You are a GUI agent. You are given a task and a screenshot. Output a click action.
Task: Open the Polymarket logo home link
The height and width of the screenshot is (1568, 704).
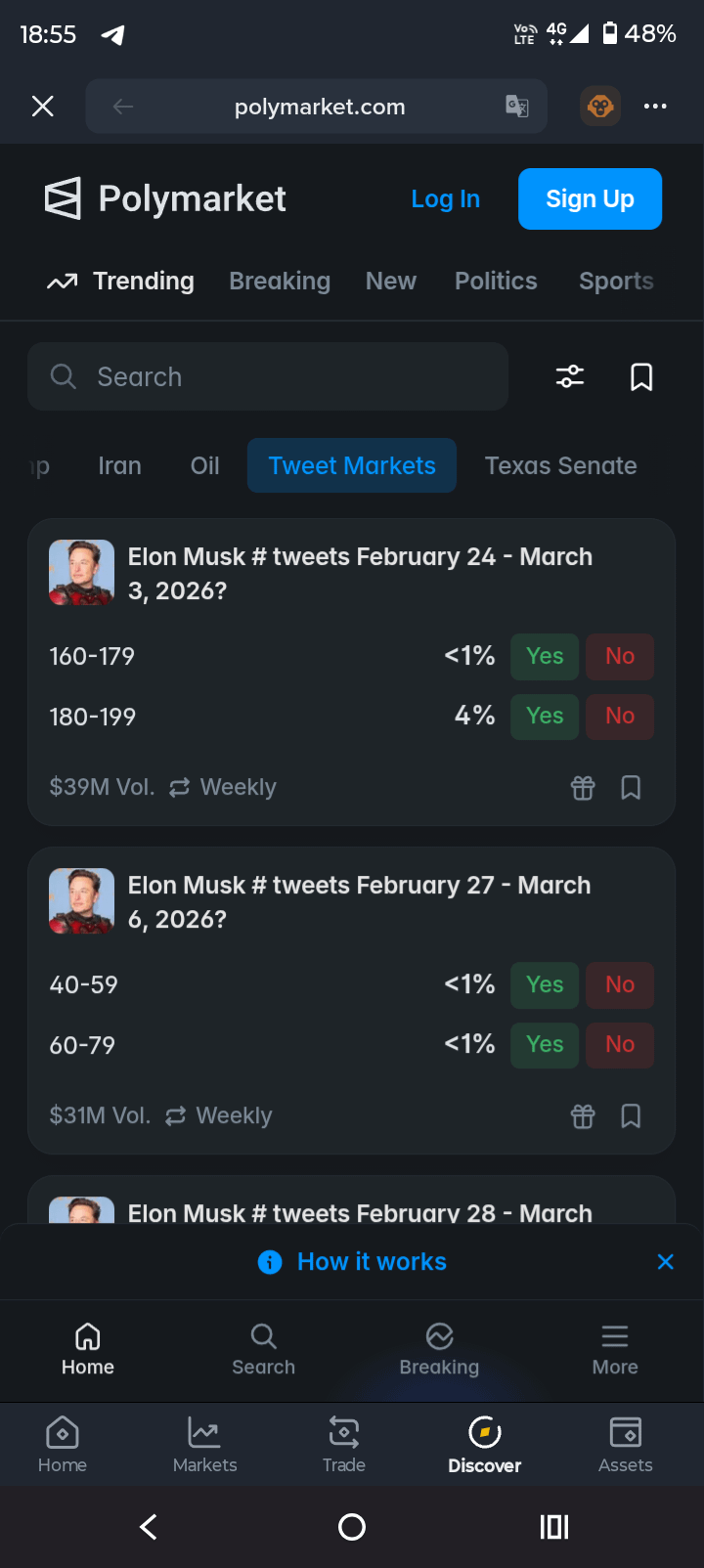pos(166,199)
